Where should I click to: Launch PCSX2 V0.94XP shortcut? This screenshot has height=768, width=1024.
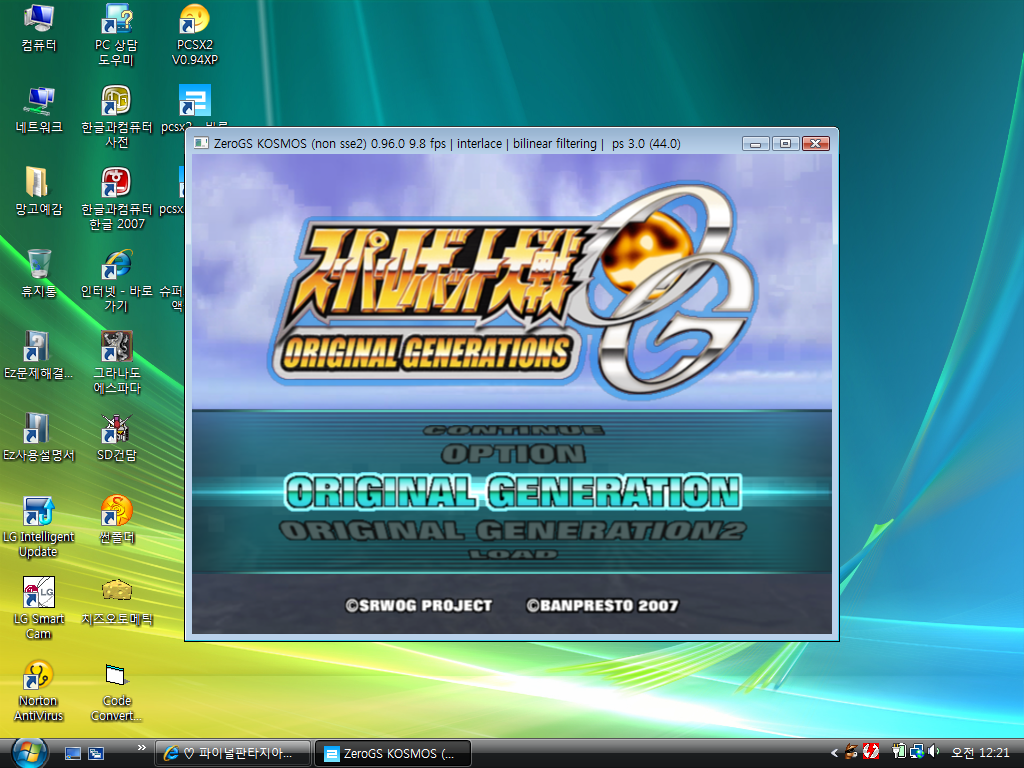pyautogui.click(x=195, y=34)
